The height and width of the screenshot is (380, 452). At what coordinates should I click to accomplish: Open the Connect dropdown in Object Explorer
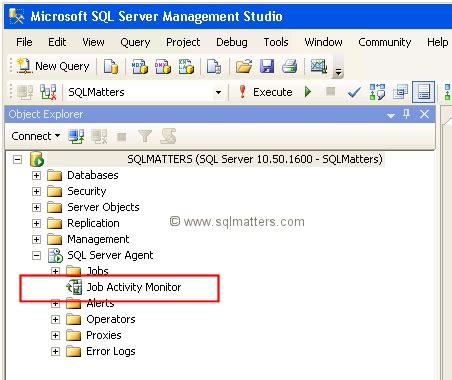pyautogui.click(x=36, y=136)
